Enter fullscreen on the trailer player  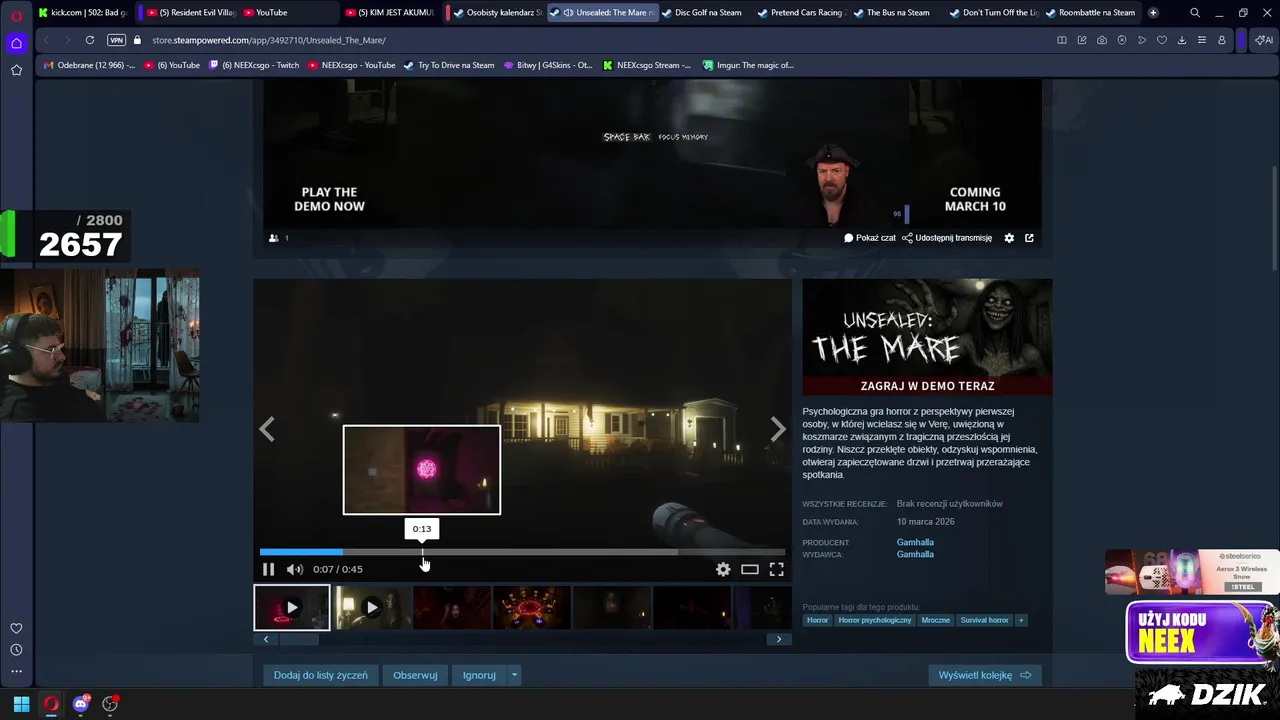click(x=776, y=569)
